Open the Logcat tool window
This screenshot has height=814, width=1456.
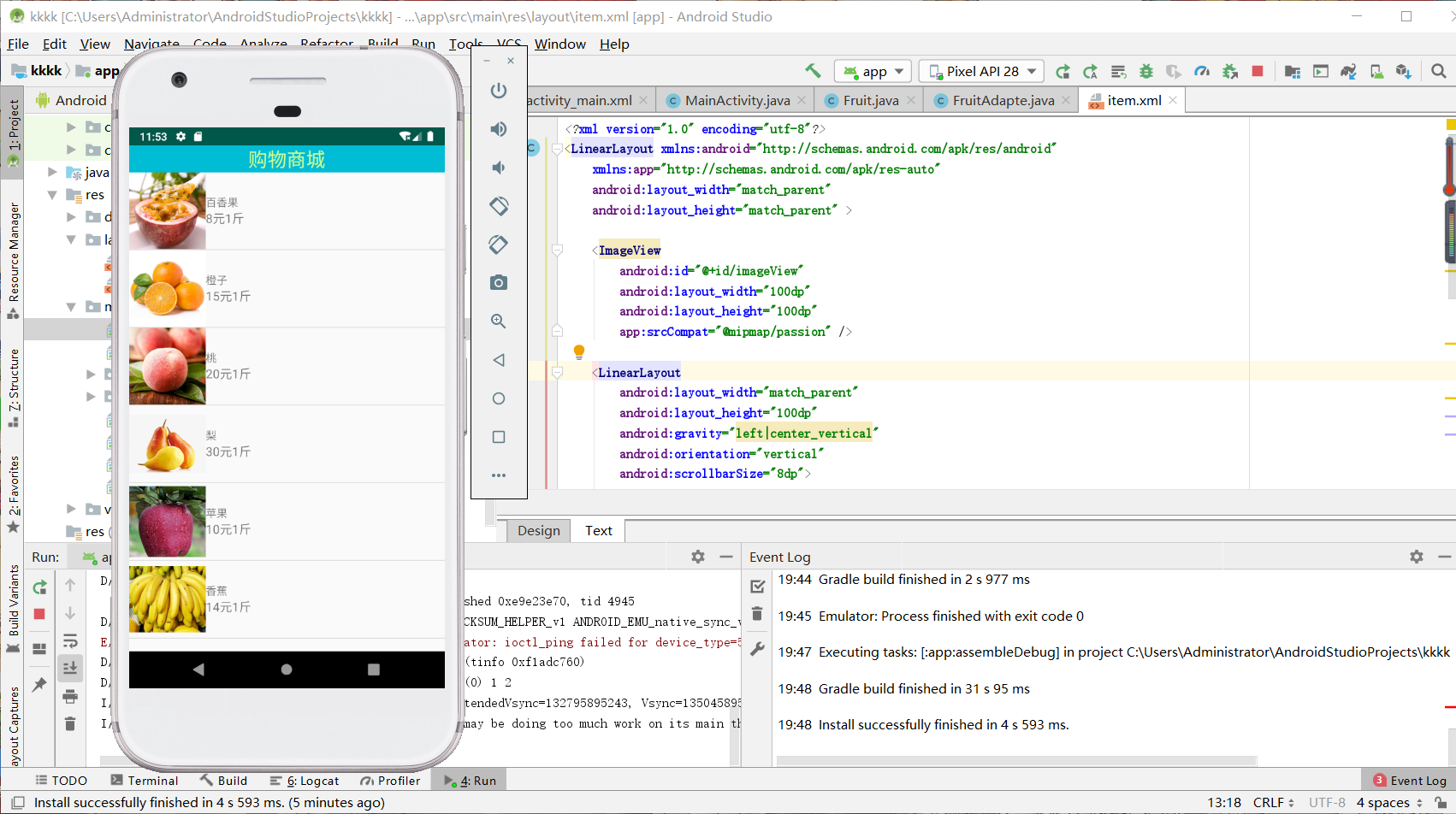pos(305,781)
